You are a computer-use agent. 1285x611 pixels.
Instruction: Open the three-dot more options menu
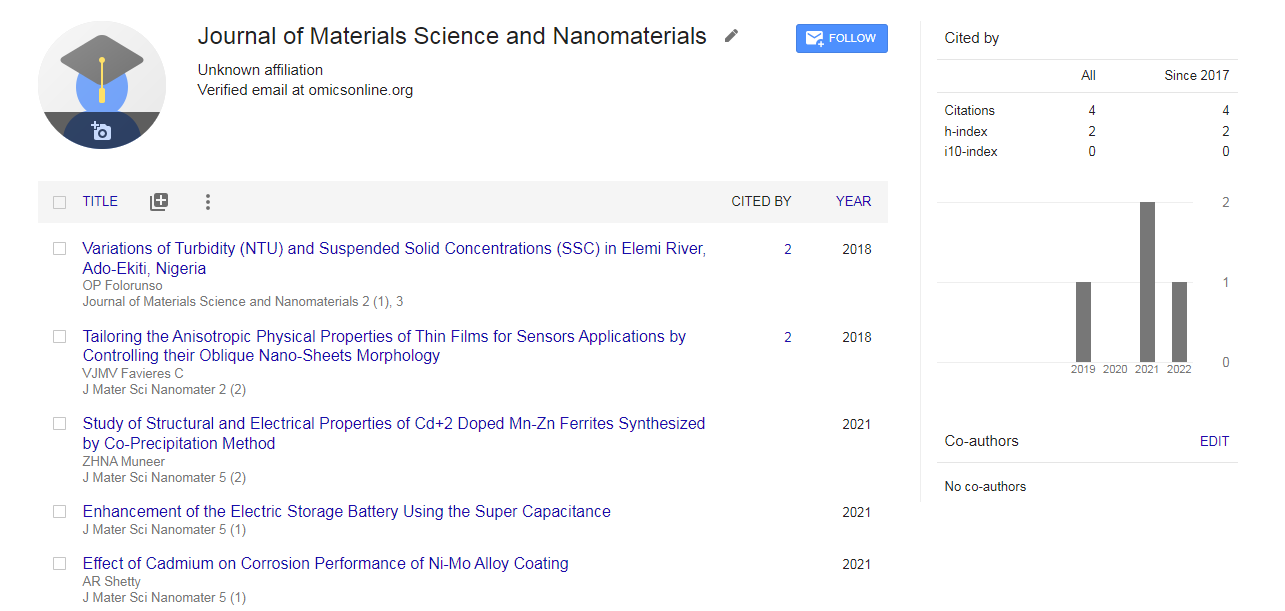[208, 202]
